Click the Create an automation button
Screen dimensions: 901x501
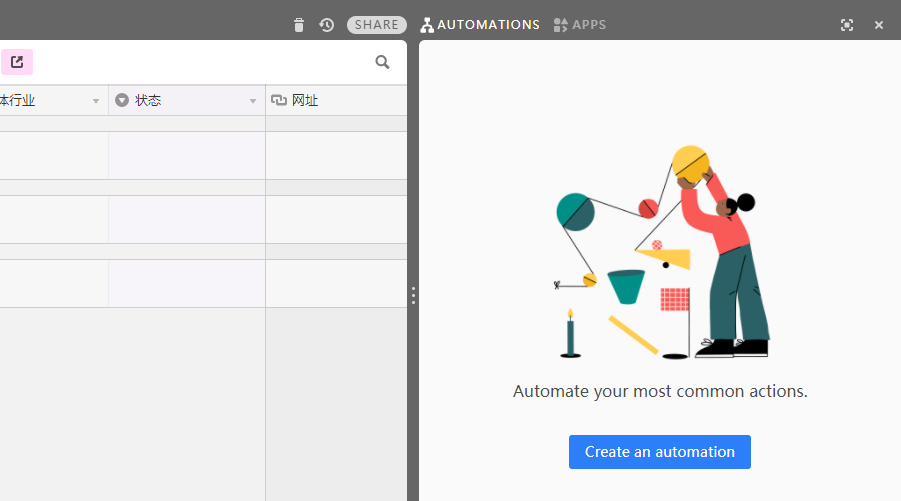point(659,452)
